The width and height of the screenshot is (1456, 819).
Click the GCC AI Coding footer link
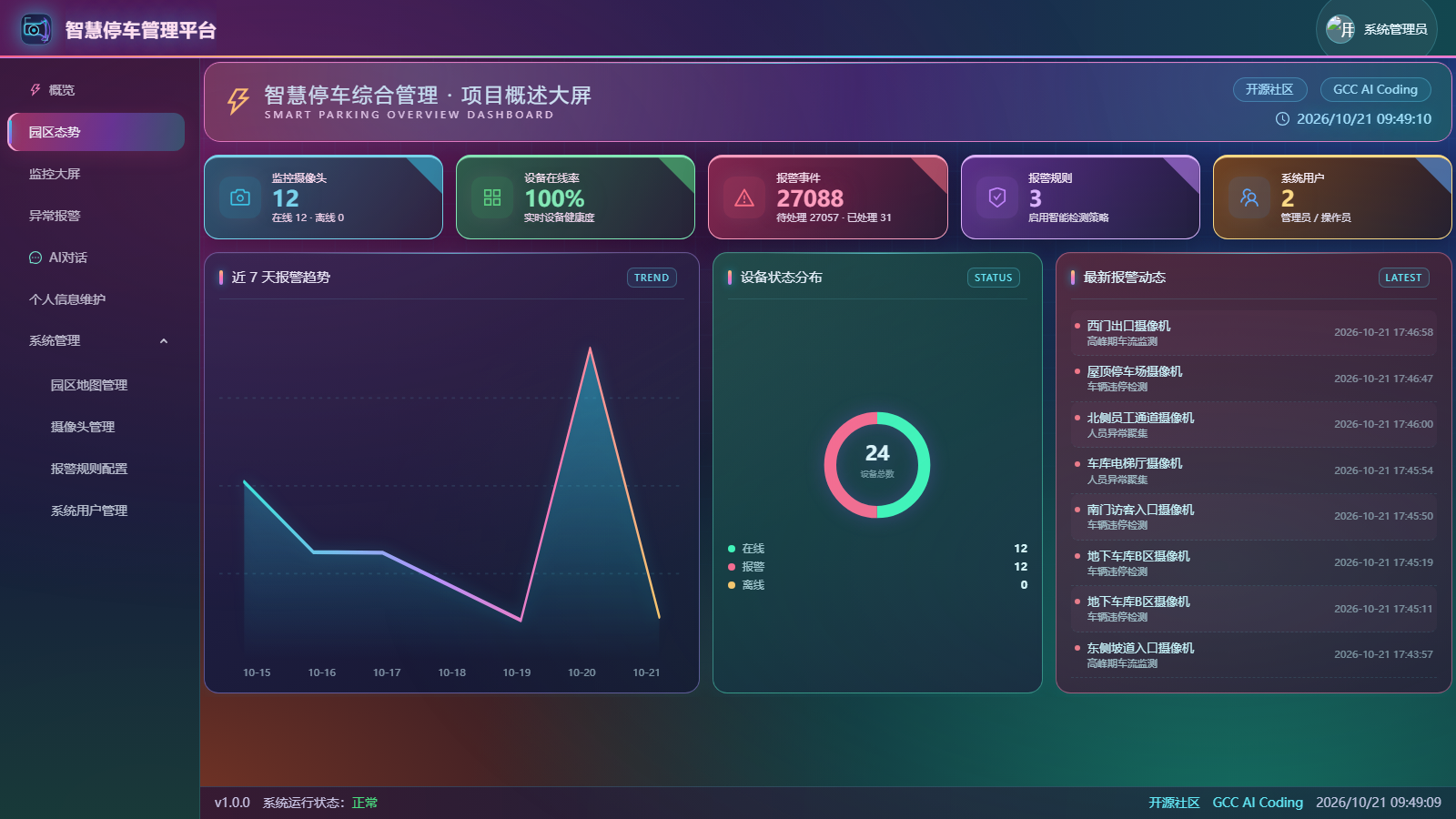pyautogui.click(x=1258, y=803)
